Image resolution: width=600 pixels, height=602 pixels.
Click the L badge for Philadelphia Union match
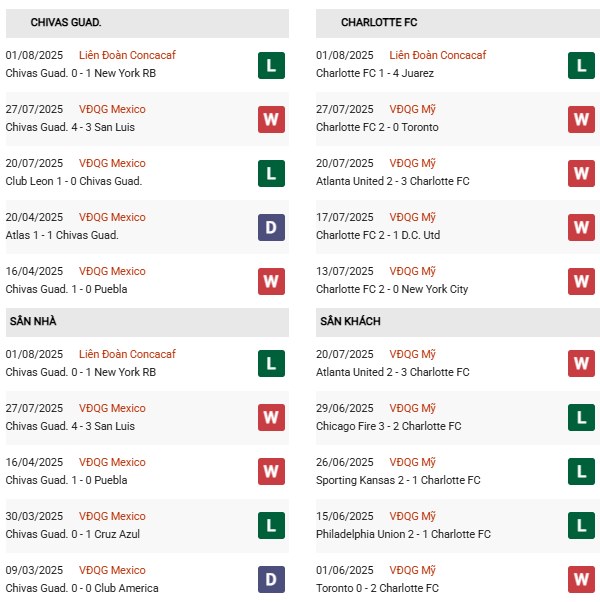[x=581, y=526]
